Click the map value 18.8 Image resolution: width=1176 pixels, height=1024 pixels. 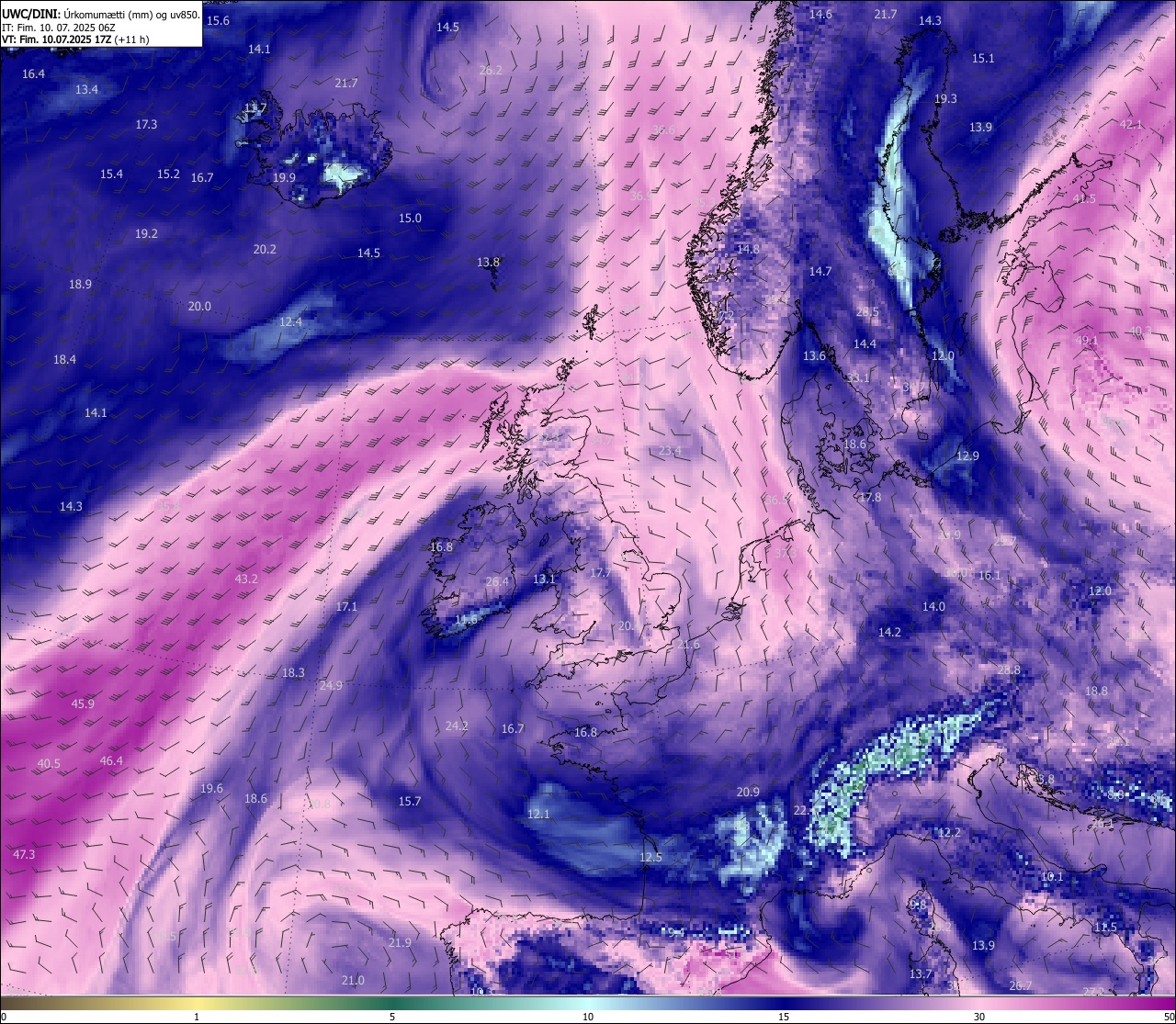point(1096,691)
